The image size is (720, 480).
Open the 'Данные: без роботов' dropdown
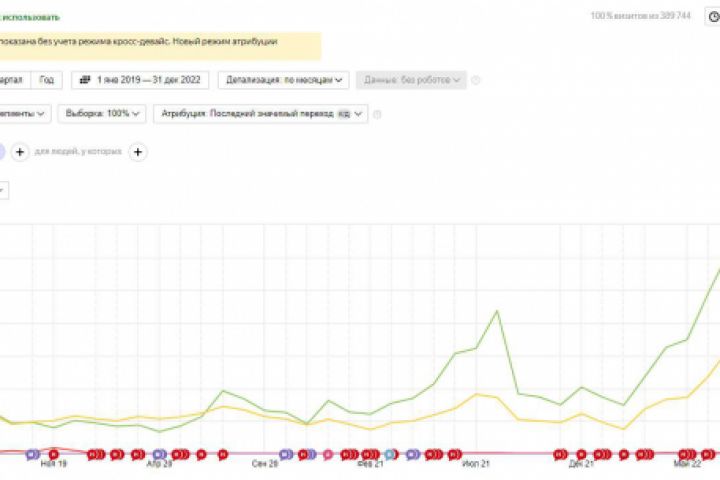410,80
